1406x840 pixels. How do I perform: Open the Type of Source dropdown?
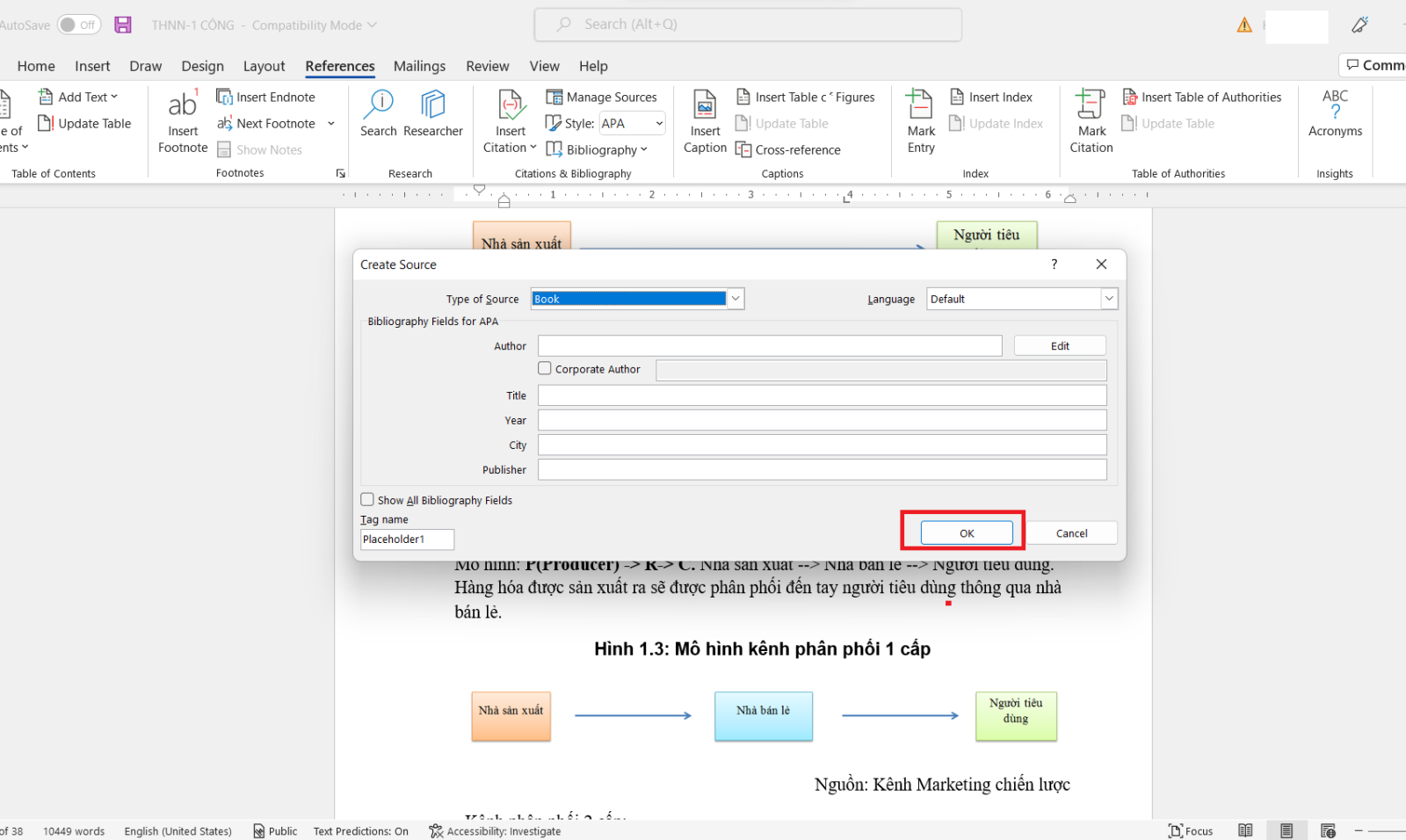click(736, 298)
